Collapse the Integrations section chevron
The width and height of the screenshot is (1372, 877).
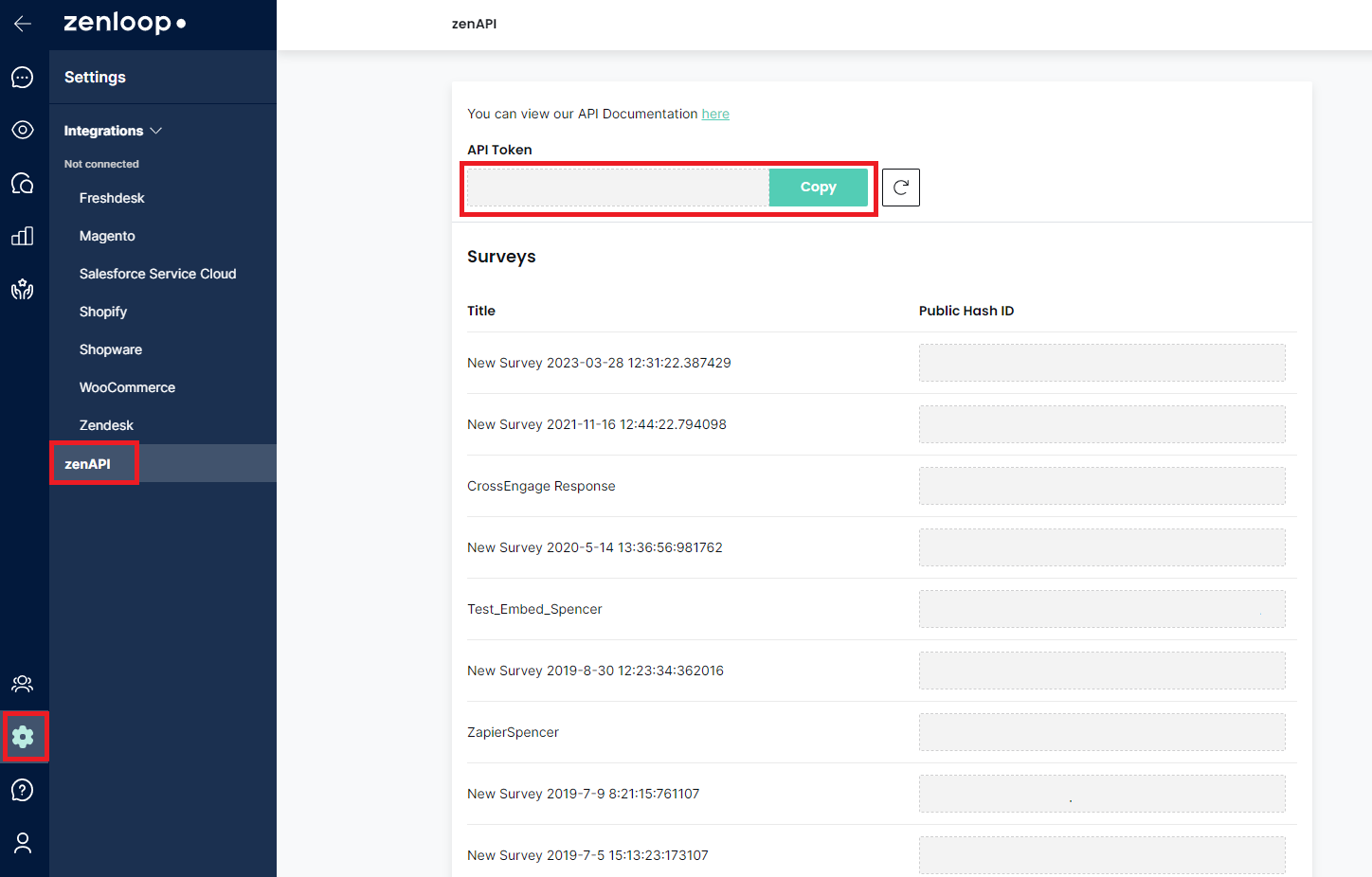point(156,131)
